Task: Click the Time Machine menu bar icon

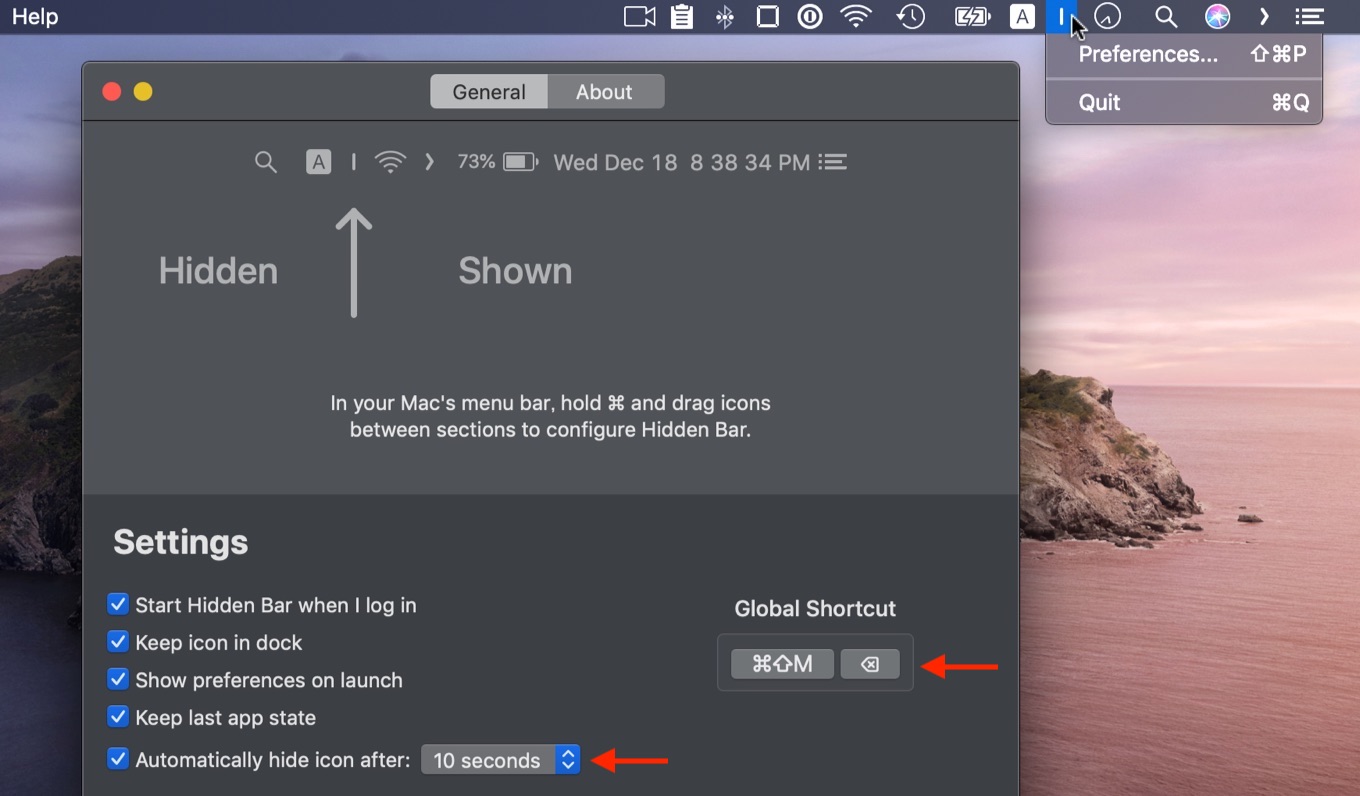Action: click(910, 17)
